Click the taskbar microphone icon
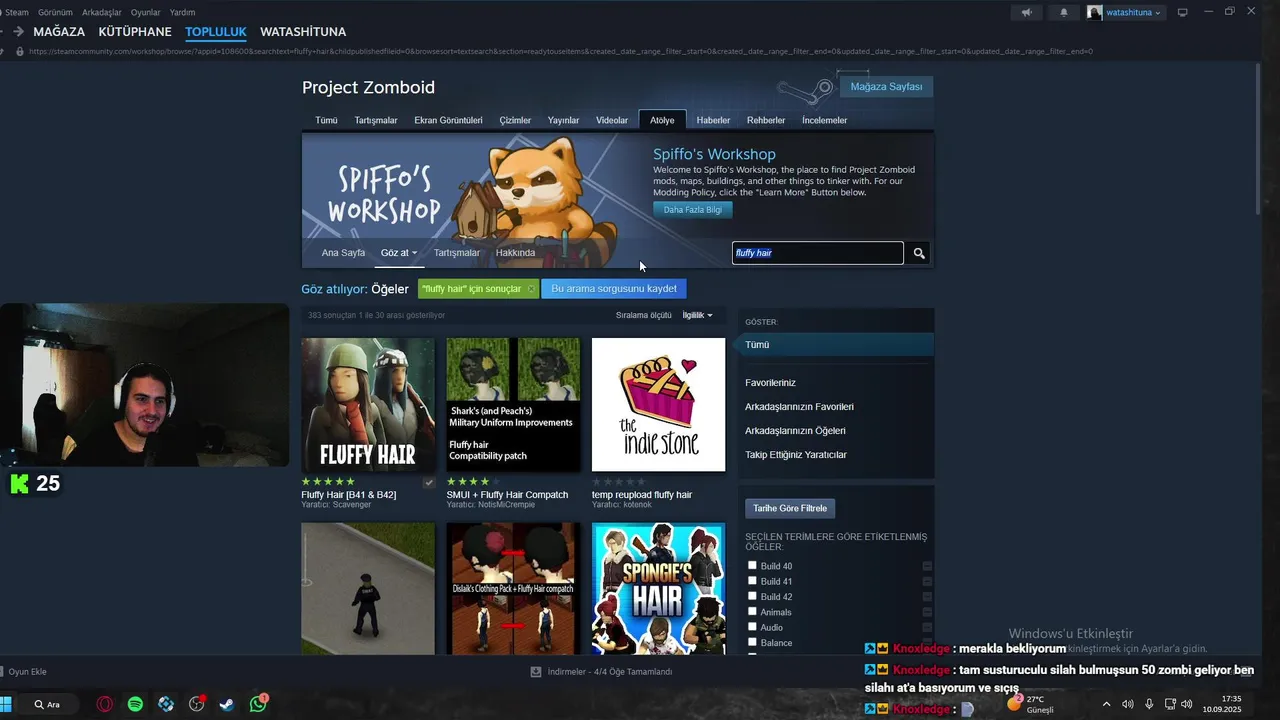1280x720 pixels. (1149, 704)
